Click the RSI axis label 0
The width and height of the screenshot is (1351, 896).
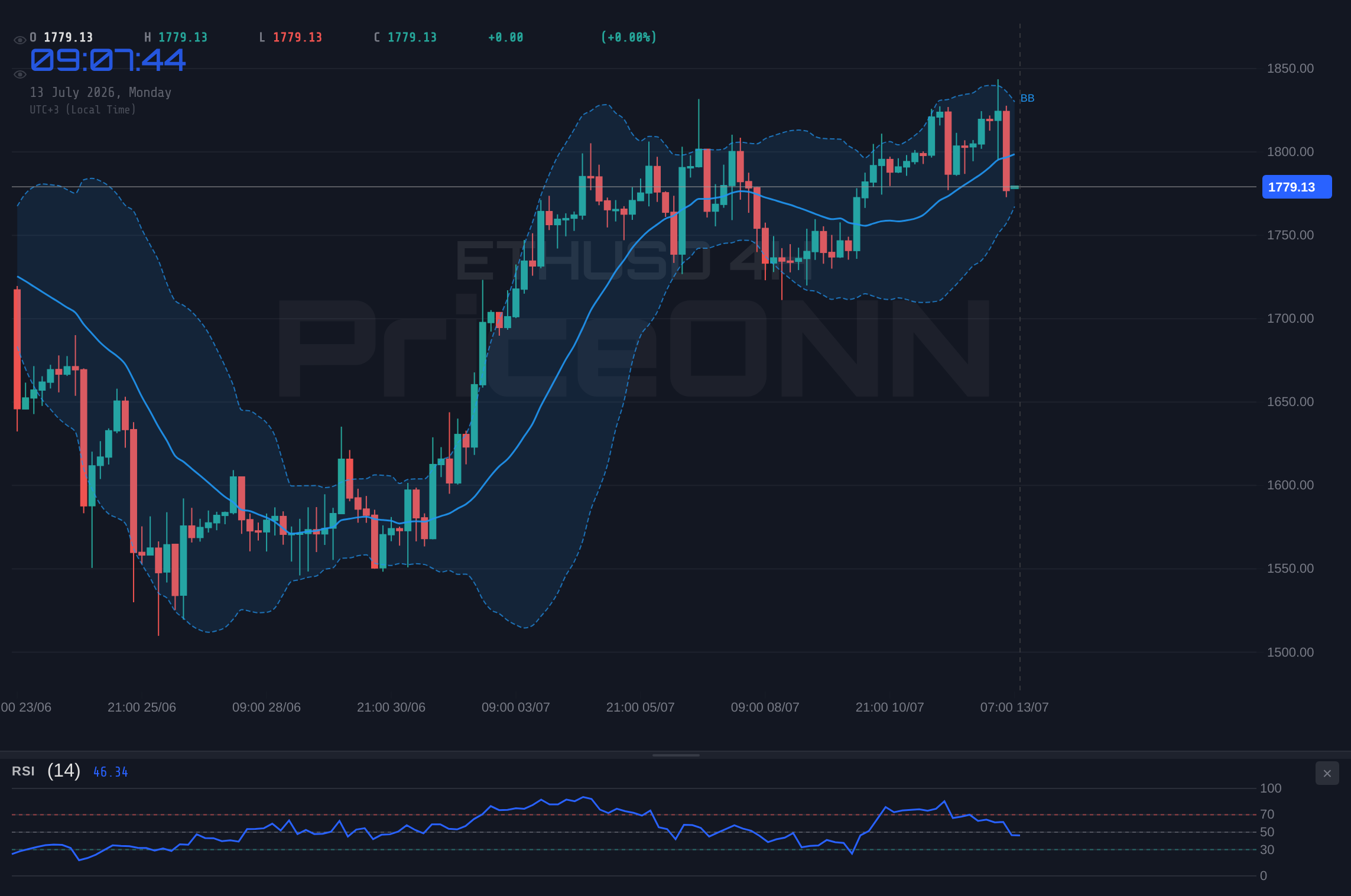pos(1264,876)
